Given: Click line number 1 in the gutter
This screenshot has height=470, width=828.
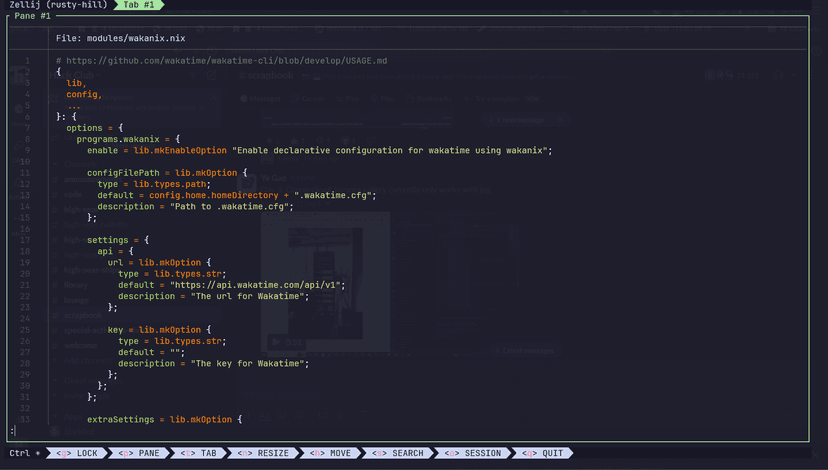Looking at the screenshot, I should coord(27,61).
